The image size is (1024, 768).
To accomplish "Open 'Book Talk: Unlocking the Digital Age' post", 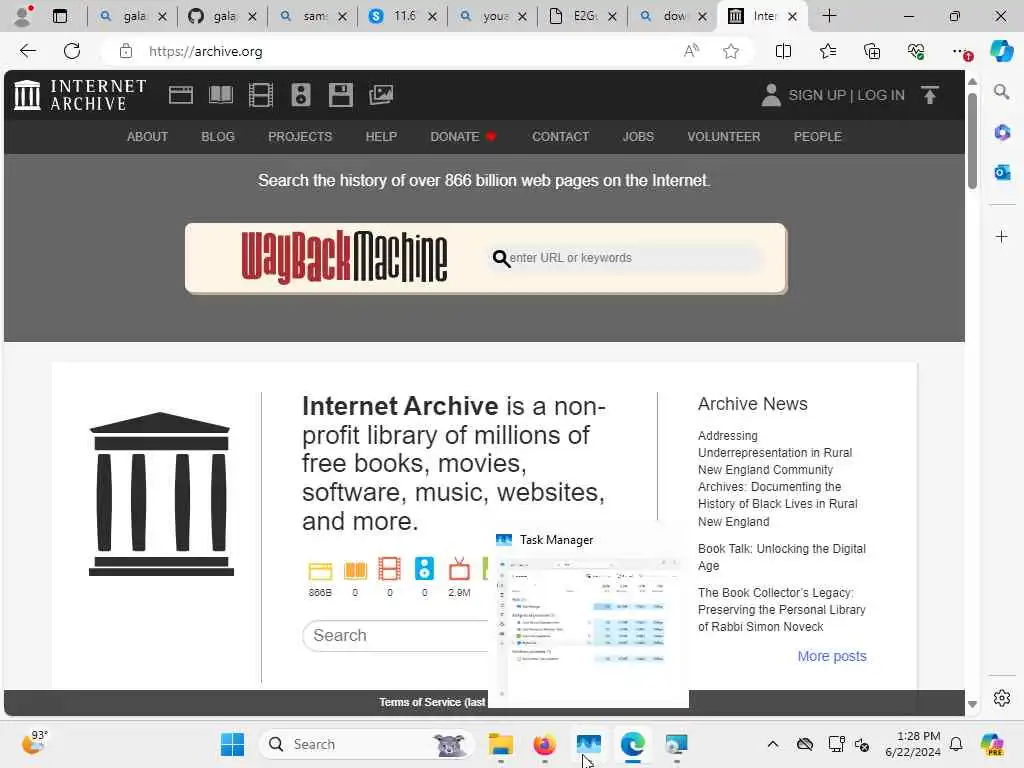I will pyautogui.click(x=782, y=557).
